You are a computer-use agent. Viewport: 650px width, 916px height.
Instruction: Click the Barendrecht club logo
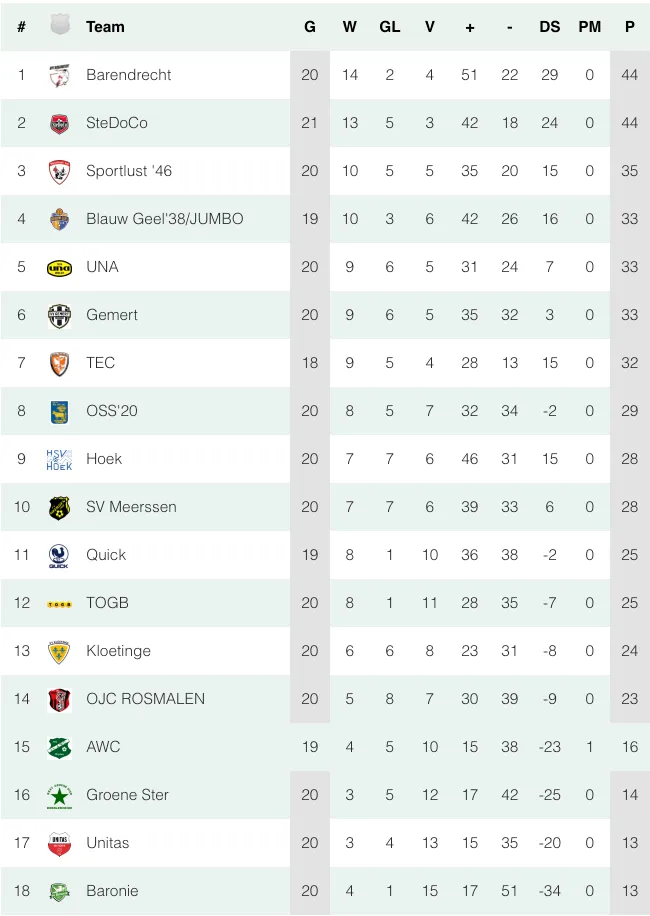pyautogui.click(x=59, y=75)
